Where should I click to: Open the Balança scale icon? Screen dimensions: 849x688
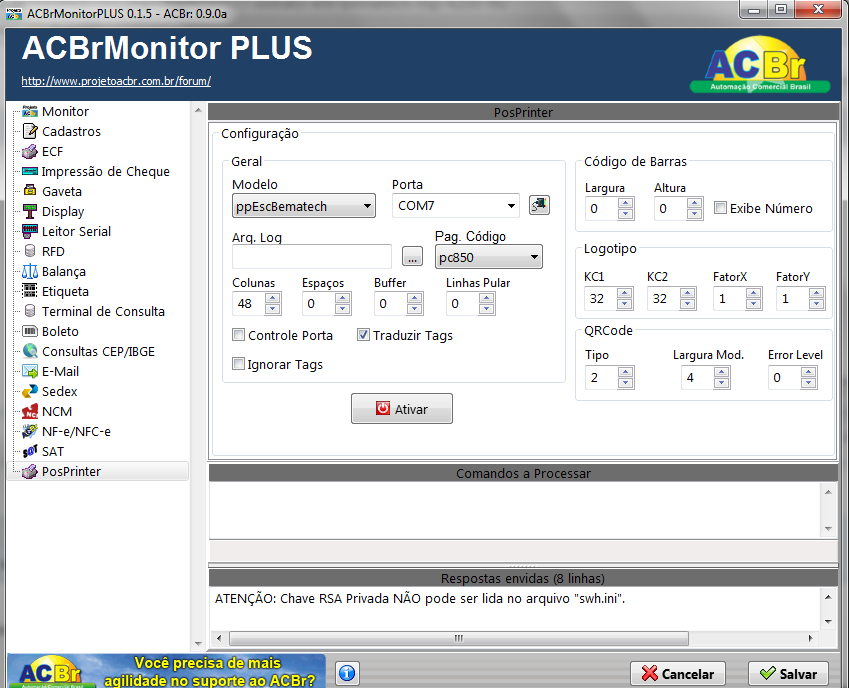pos(30,272)
